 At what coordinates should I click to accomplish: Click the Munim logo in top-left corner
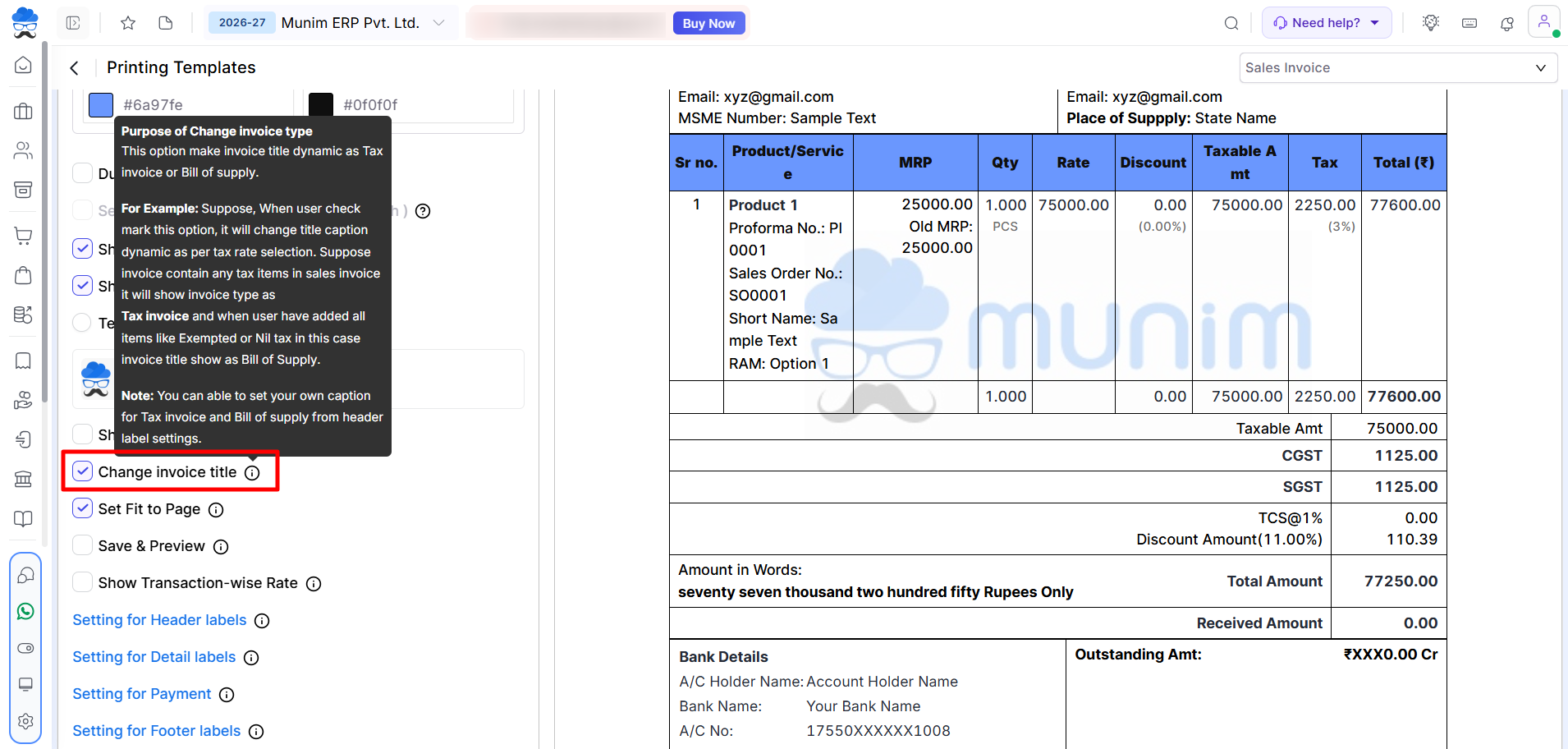coord(25,22)
